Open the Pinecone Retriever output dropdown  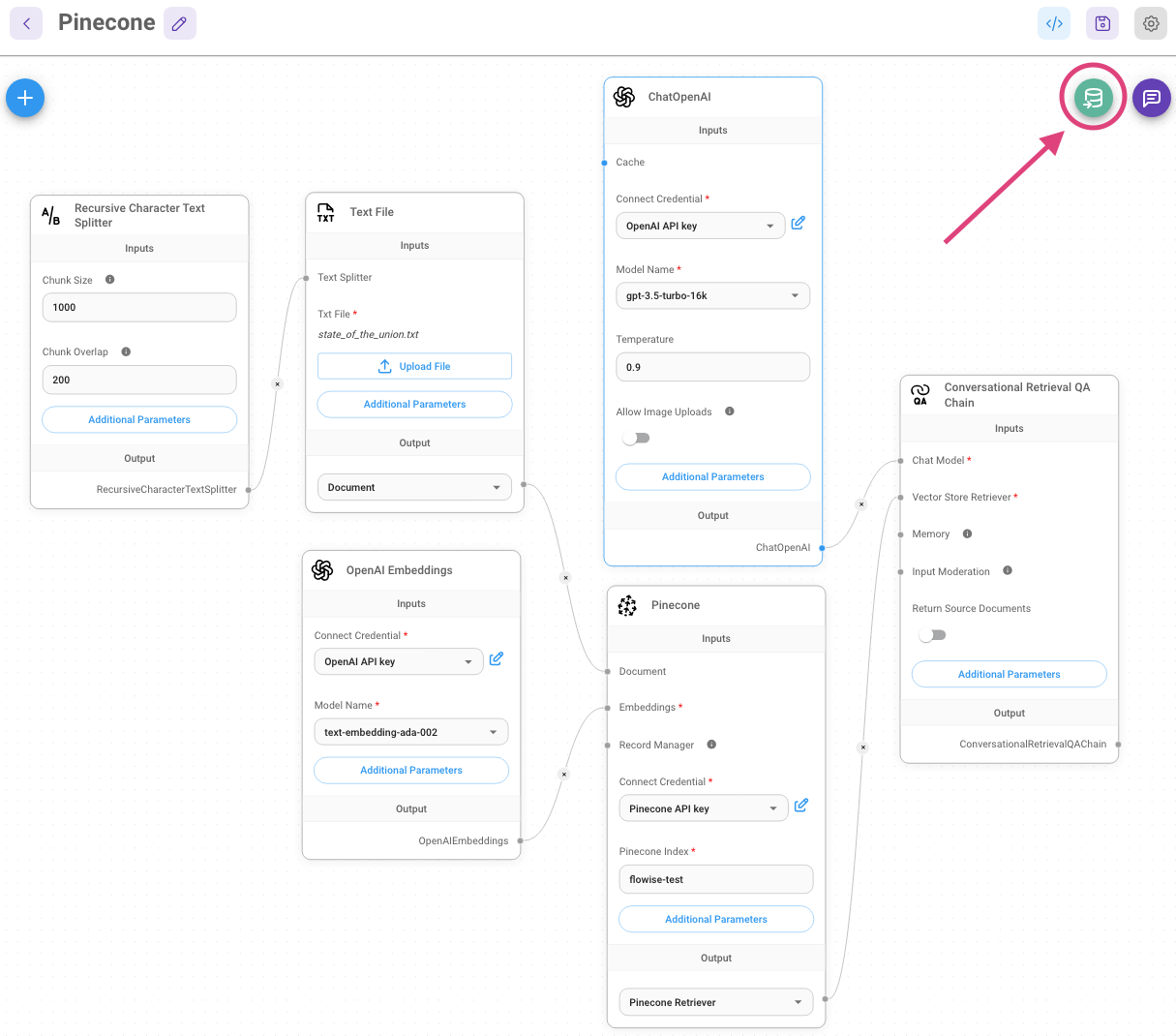point(715,1002)
